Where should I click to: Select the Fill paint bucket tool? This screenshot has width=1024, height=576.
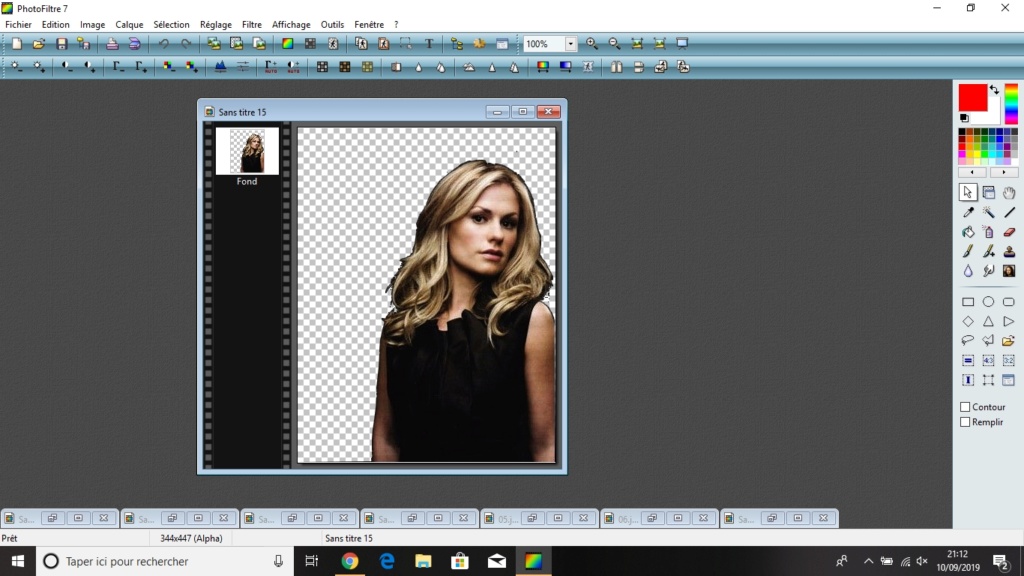point(968,232)
